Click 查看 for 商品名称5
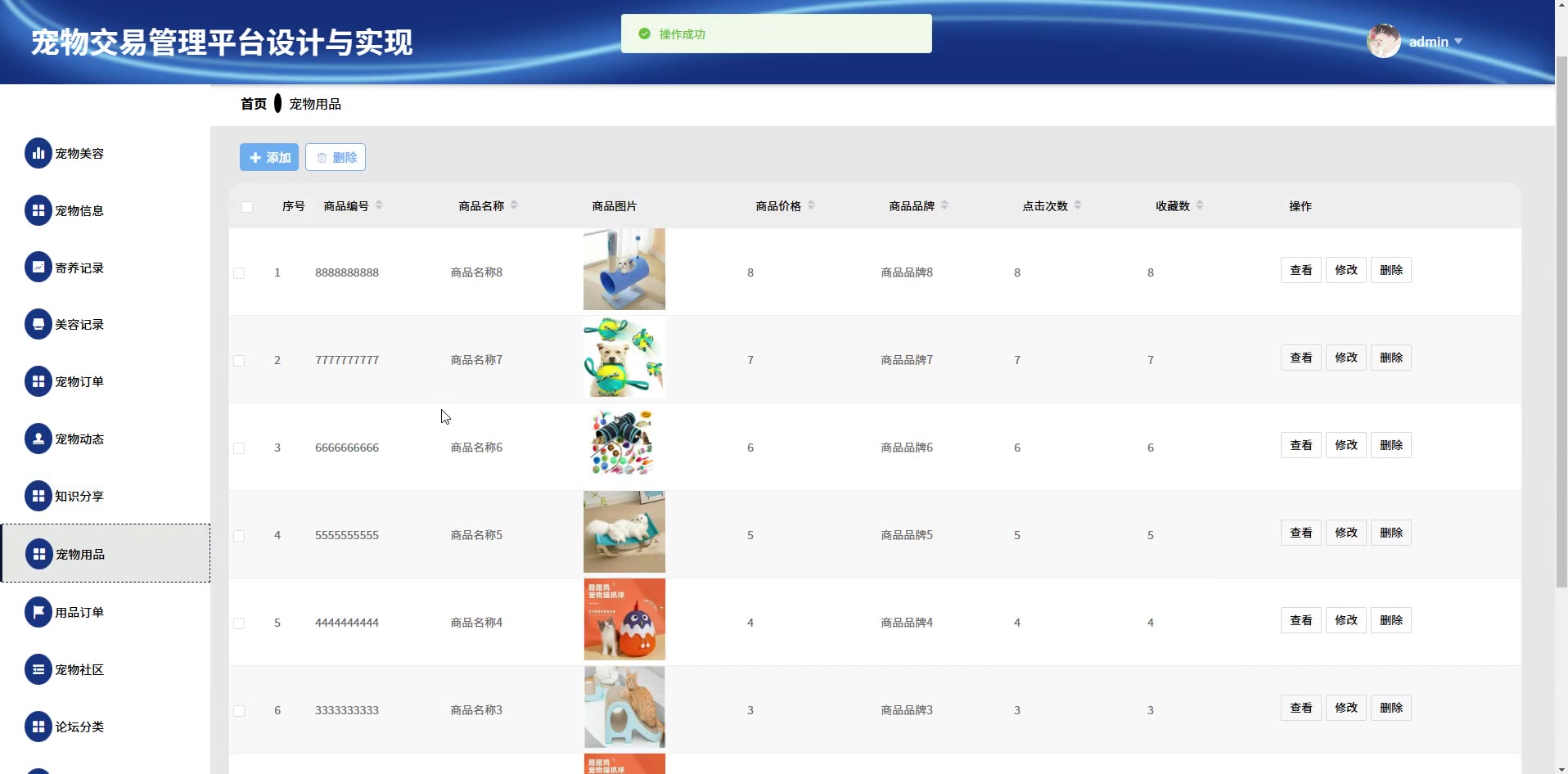Screen dimensions: 1568x774 click(x=1301, y=533)
